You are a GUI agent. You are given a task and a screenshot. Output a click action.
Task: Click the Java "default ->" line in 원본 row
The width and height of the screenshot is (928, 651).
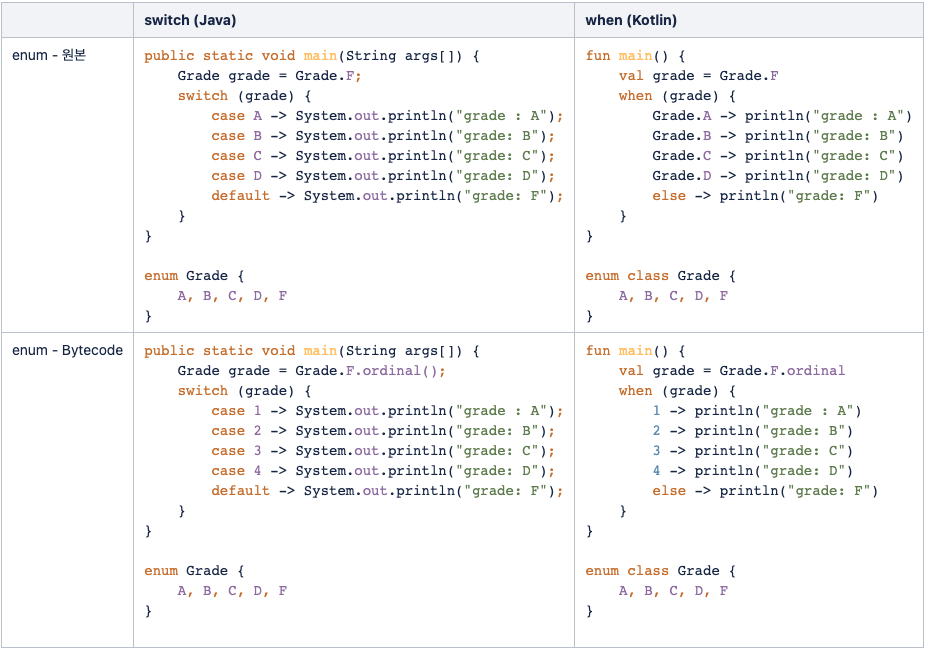[x=387, y=196]
